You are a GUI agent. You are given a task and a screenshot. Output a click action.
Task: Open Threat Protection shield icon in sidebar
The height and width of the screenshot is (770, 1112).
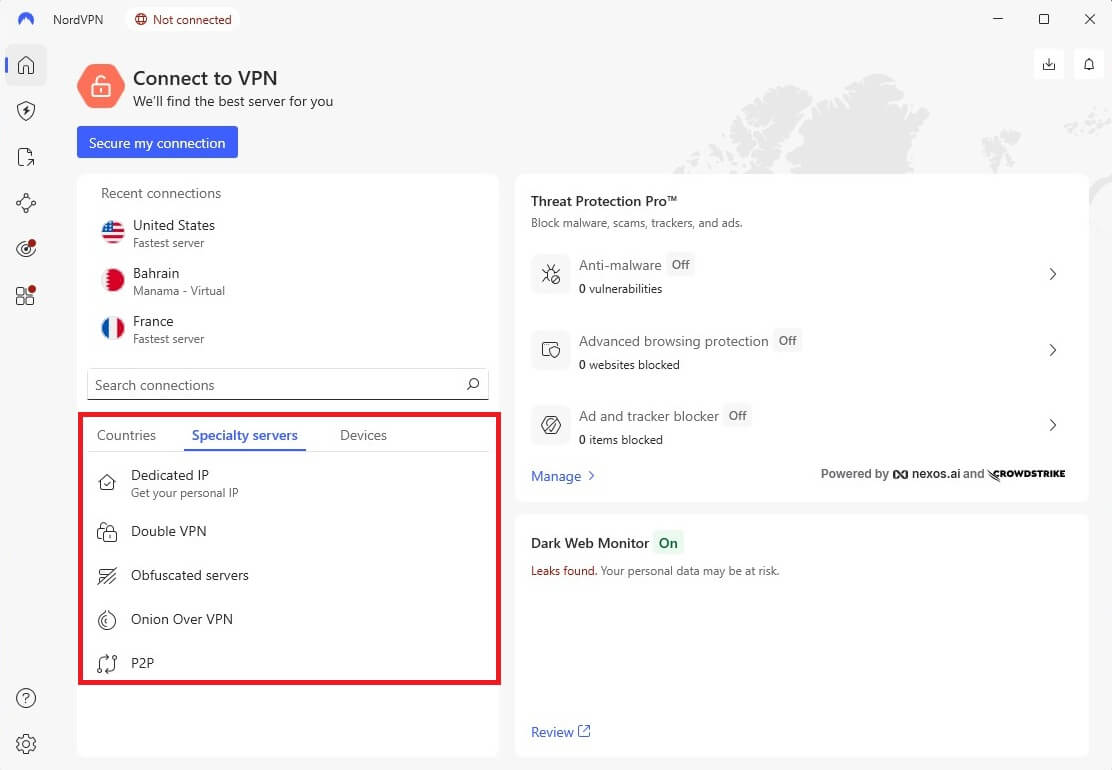(25, 110)
